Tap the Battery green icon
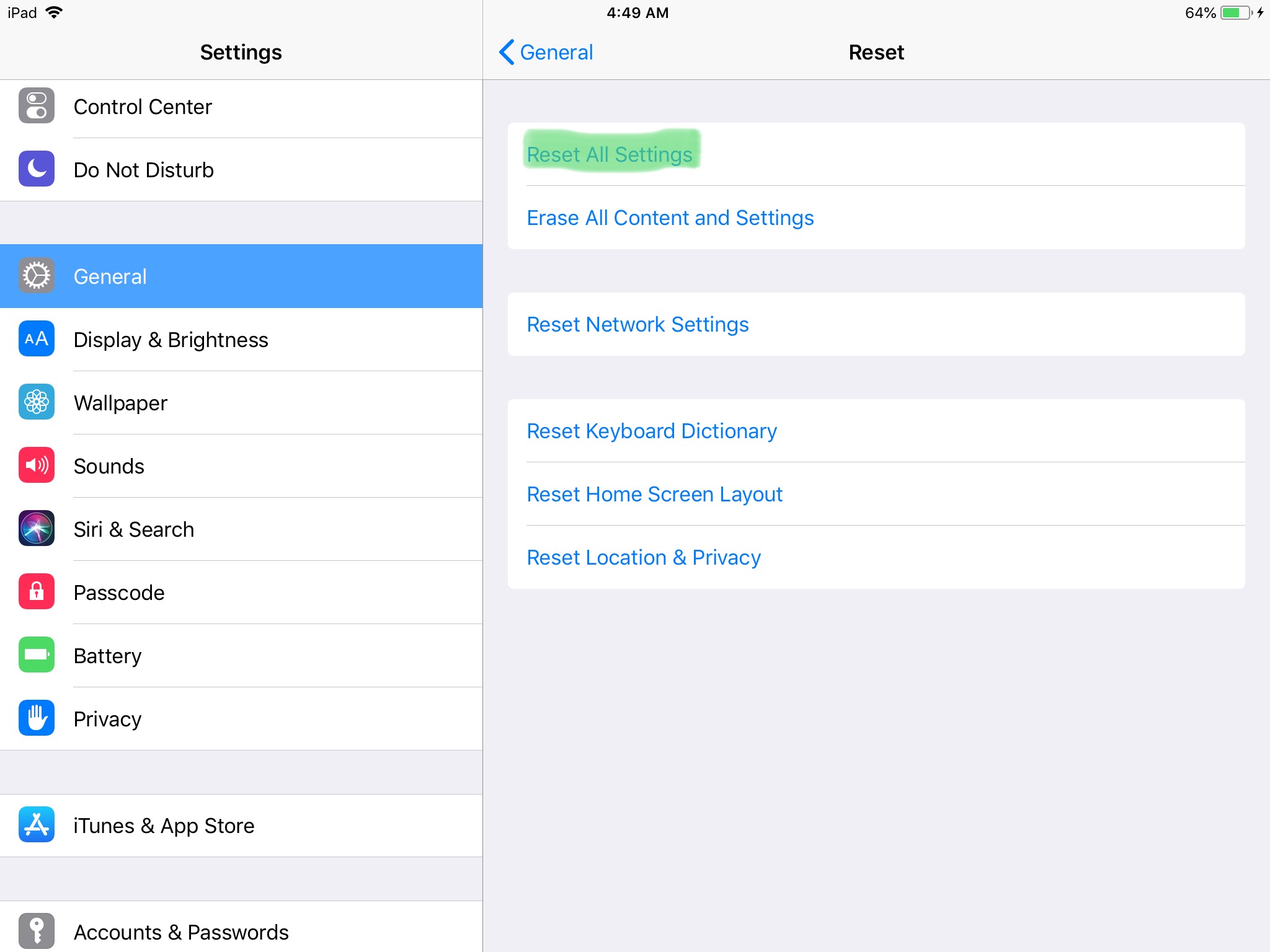The width and height of the screenshot is (1270, 952). coord(37,655)
